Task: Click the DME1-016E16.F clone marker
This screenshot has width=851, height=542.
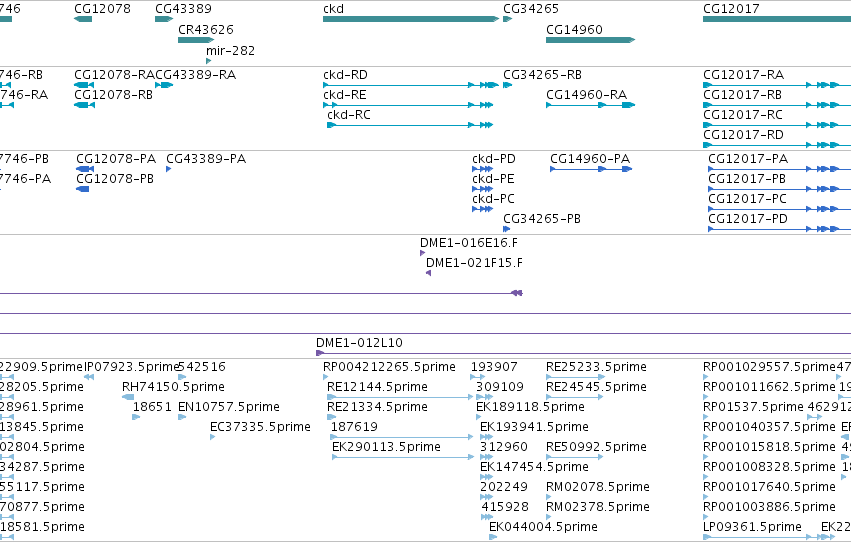Action: 422,253
